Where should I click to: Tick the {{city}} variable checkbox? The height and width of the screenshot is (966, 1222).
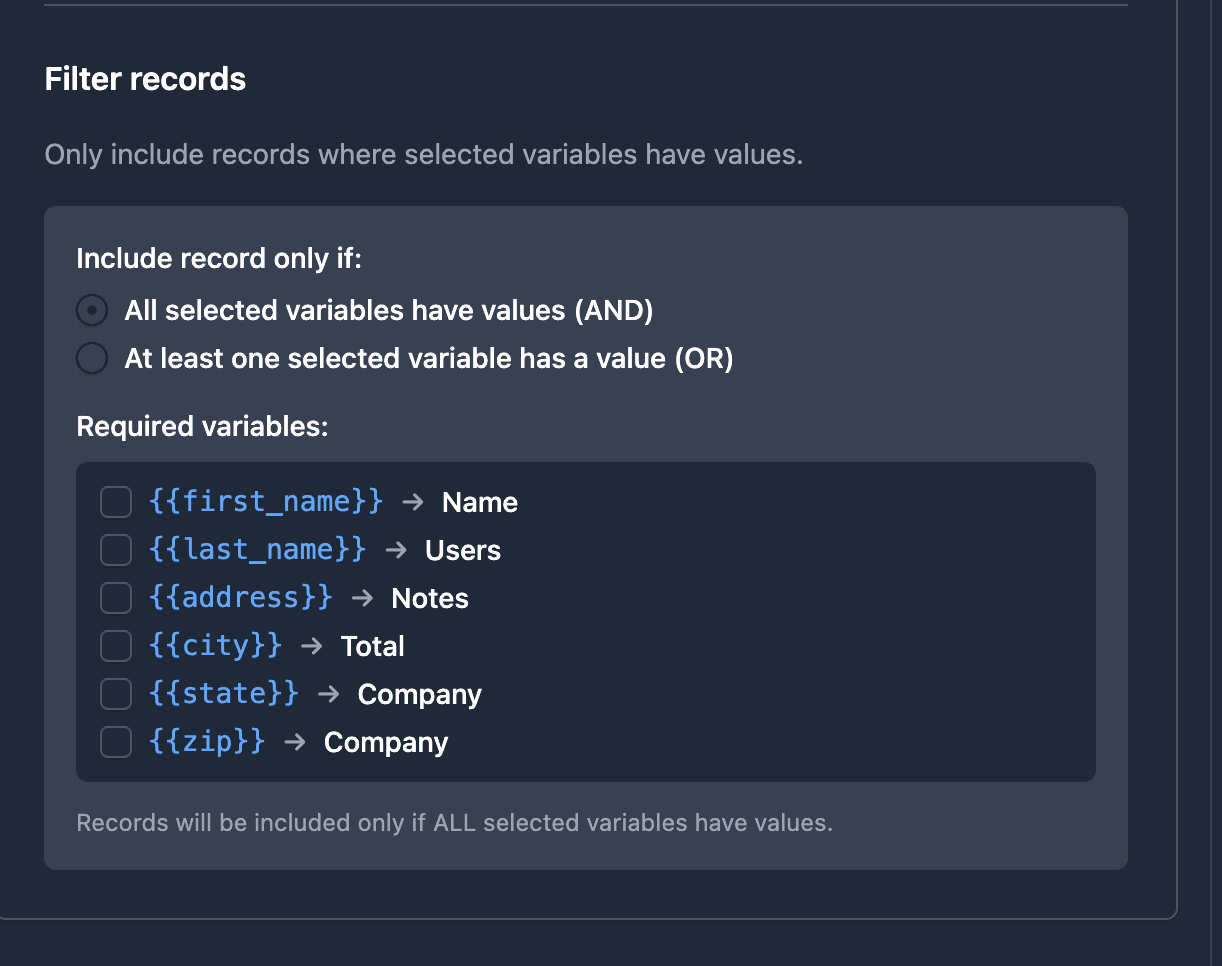[116, 646]
